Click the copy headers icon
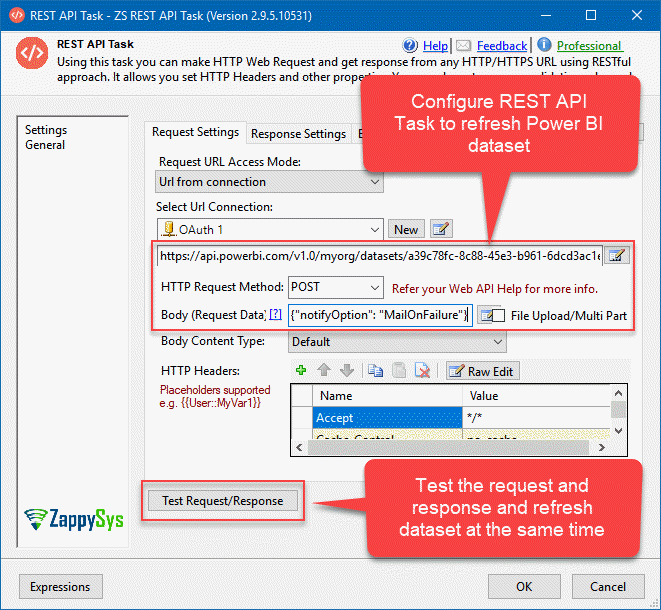661x610 pixels. 377,371
